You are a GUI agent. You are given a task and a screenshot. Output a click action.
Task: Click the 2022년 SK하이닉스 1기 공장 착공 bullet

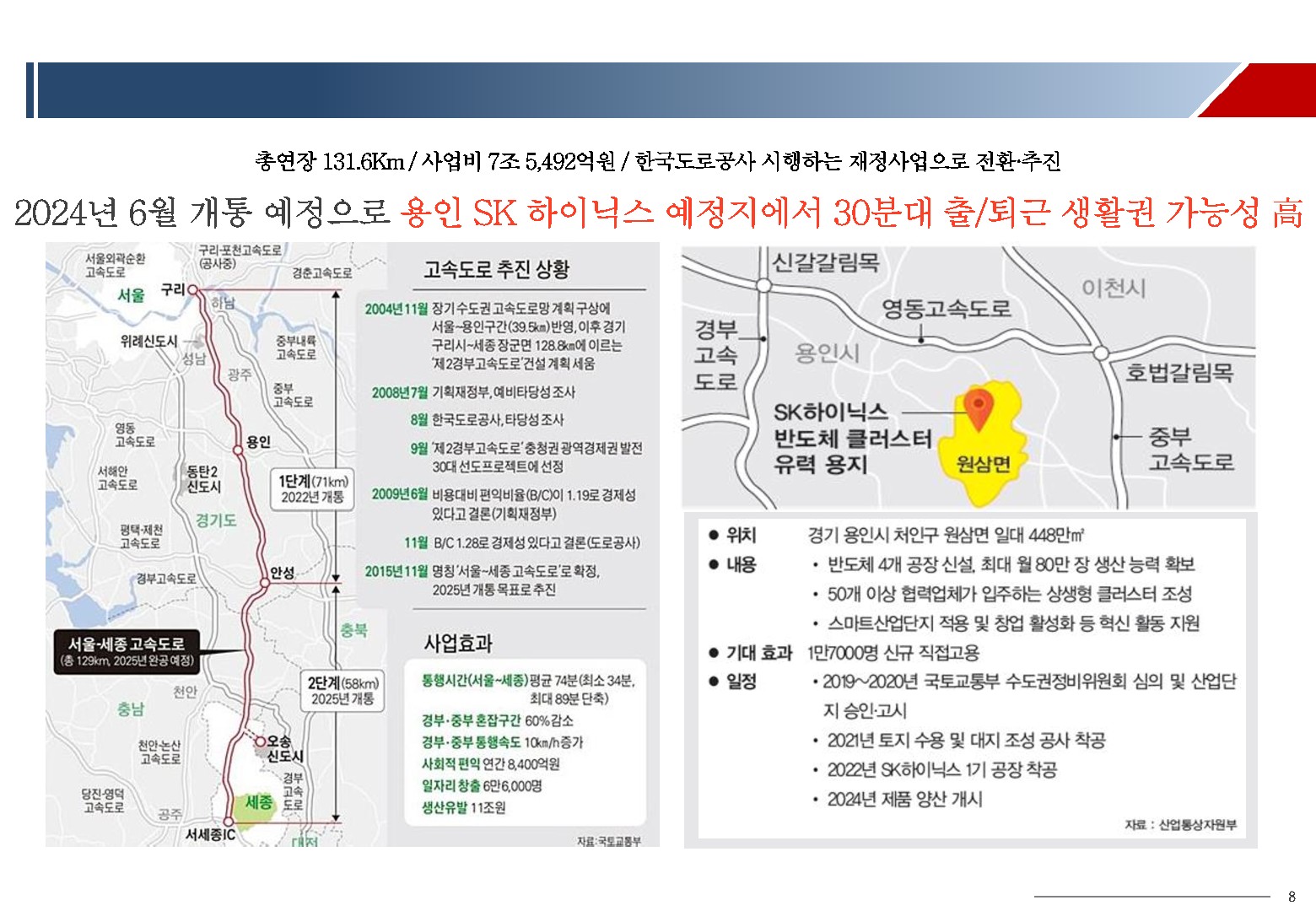coord(935,769)
